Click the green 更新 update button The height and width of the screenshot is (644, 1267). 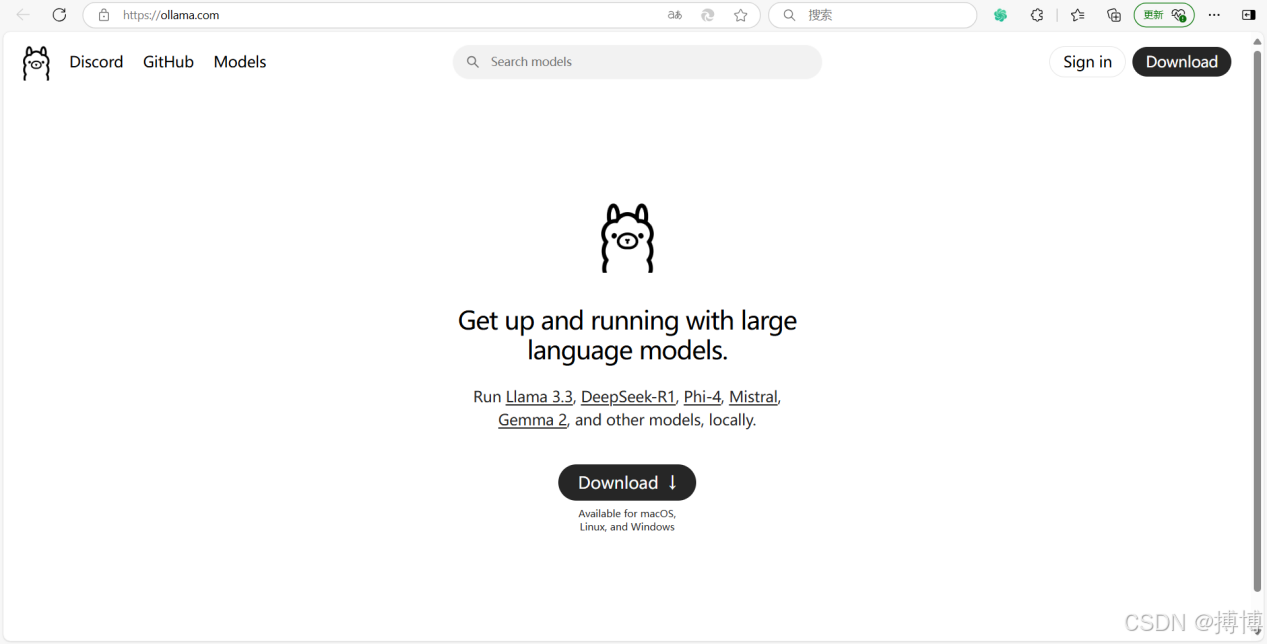click(1164, 15)
